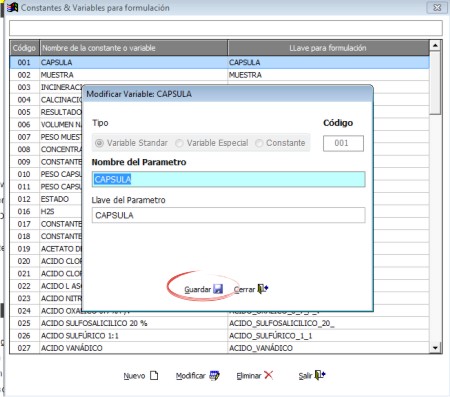Image resolution: width=450 pixels, height=397 pixels.
Task: Click the Modificar button label
Action: 191,376
